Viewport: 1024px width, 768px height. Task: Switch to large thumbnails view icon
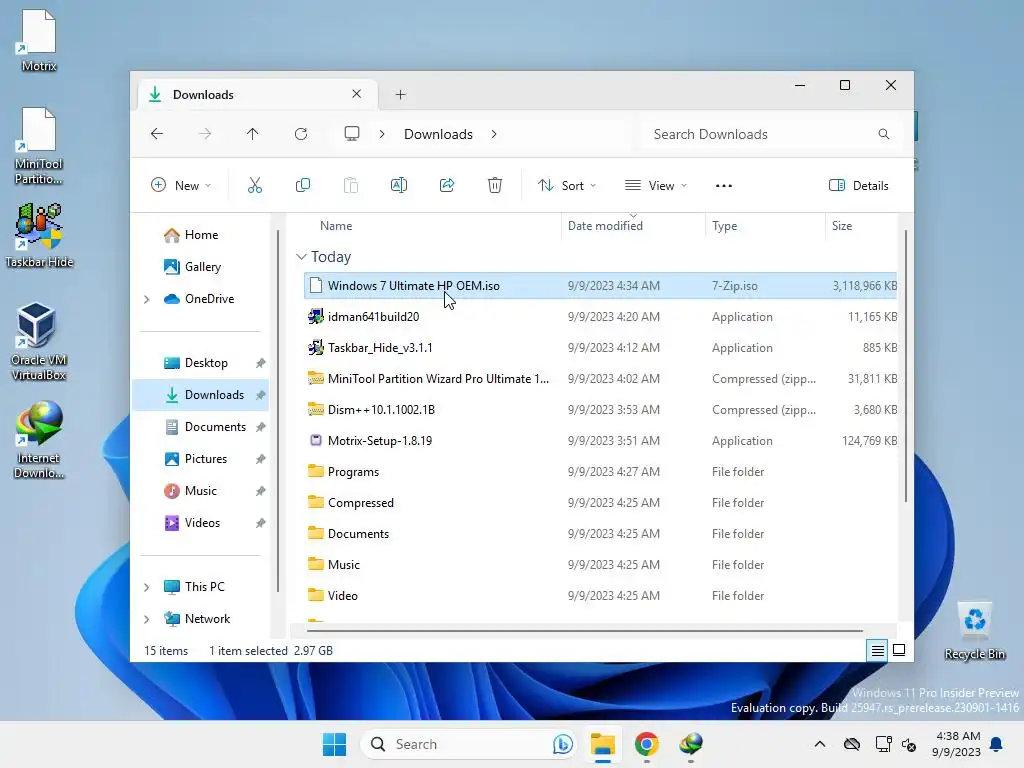pos(899,650)
